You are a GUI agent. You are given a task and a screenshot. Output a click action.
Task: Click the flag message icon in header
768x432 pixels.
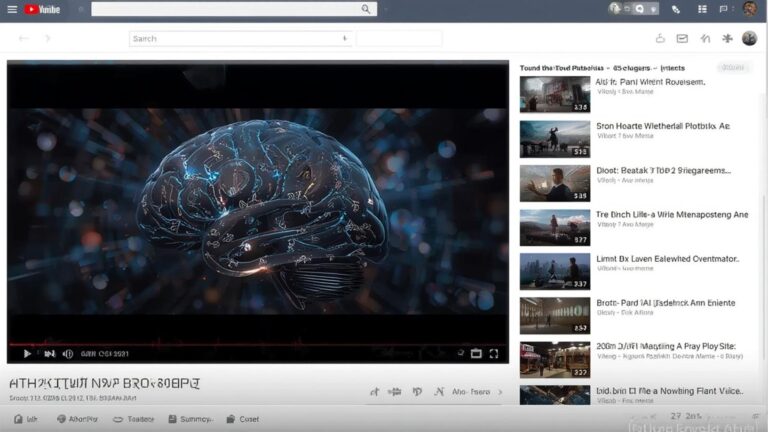point(723,9)
